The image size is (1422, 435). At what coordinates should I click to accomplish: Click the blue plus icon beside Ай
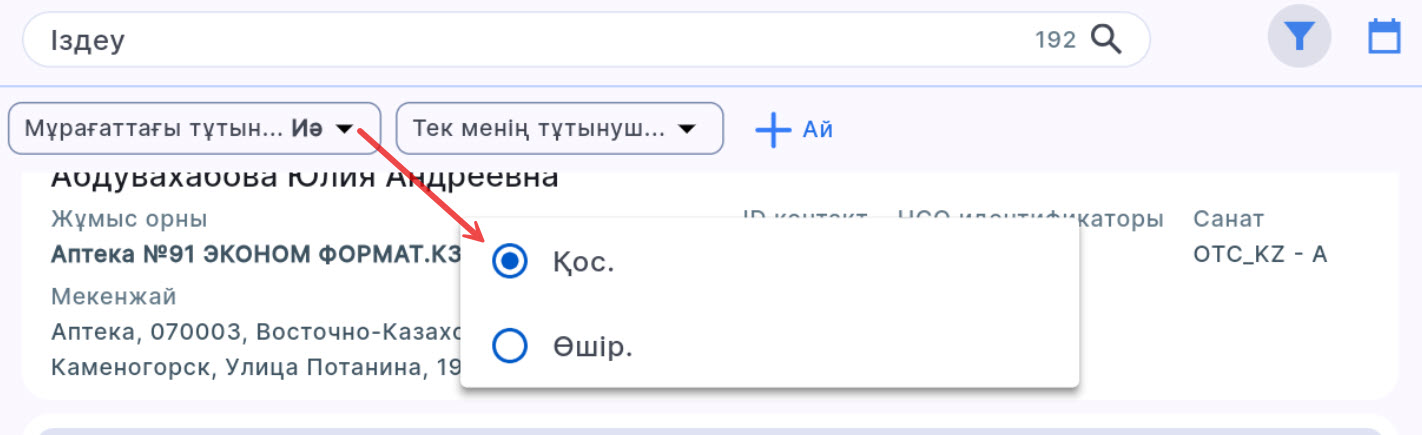click(x=773, y=130)
